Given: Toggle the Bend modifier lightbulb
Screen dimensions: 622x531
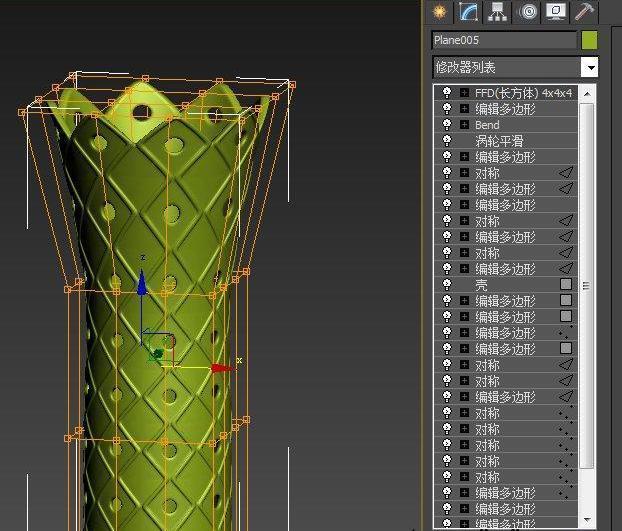Looking at the screenshot, I should point(447,125).
